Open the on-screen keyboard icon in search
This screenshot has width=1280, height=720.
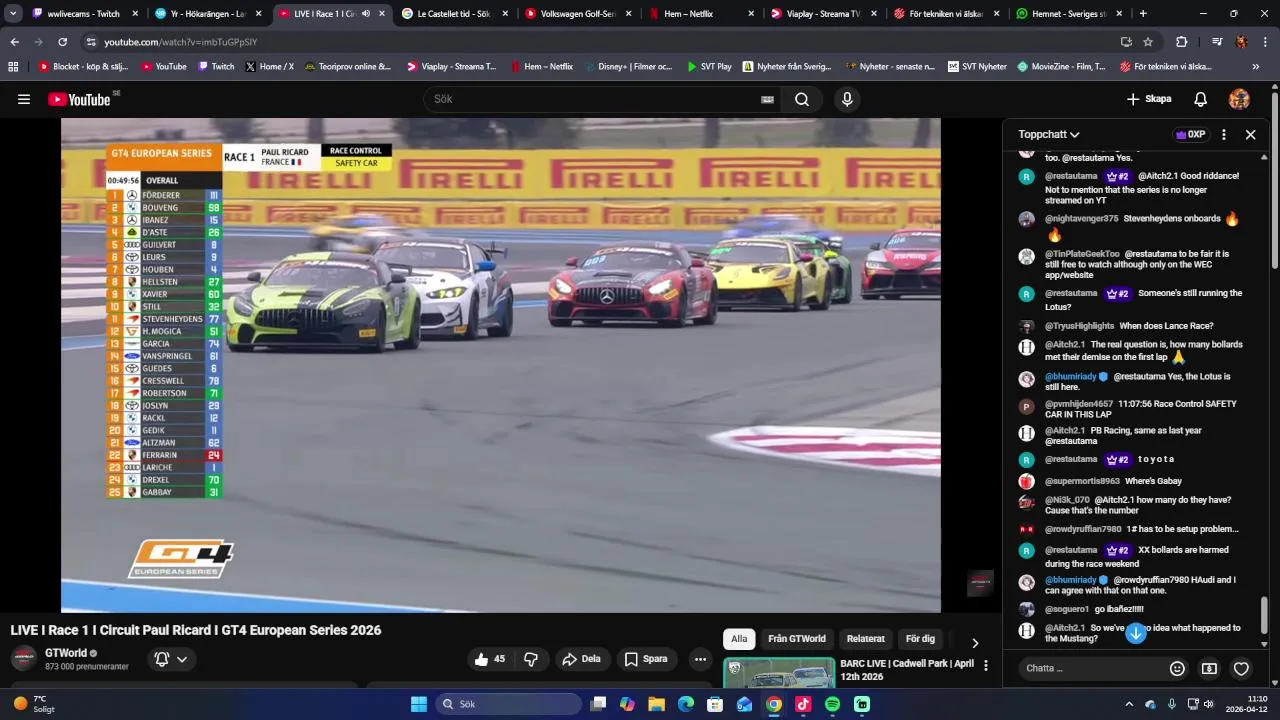[x=767, y=99]
